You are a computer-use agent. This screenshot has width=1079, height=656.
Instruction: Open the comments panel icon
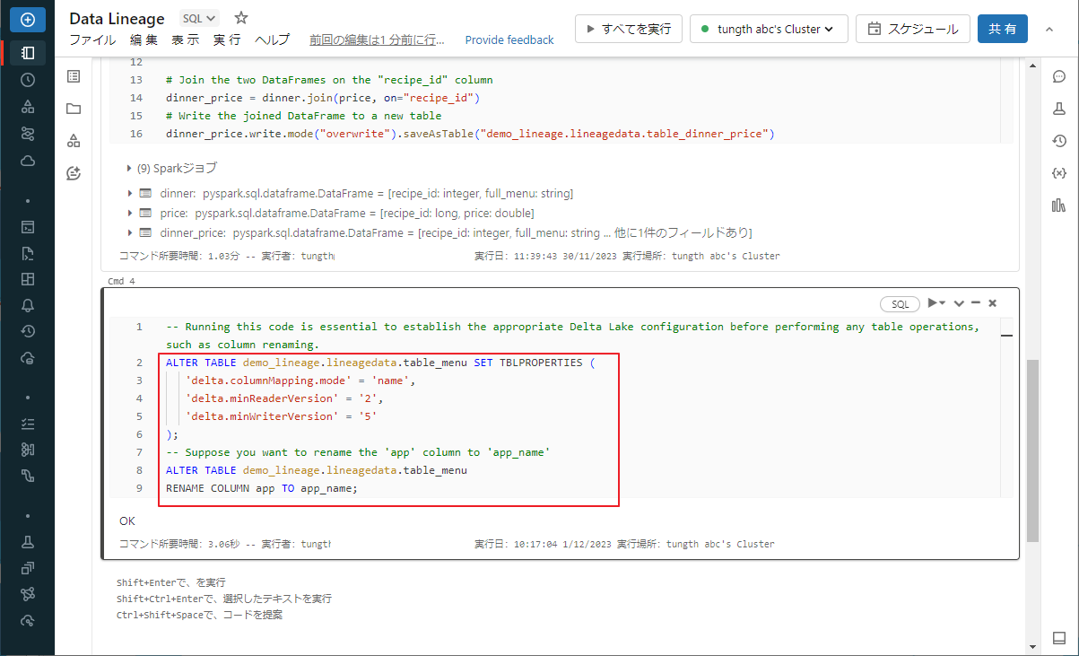pyautogui.click(x=1059, y=77)
